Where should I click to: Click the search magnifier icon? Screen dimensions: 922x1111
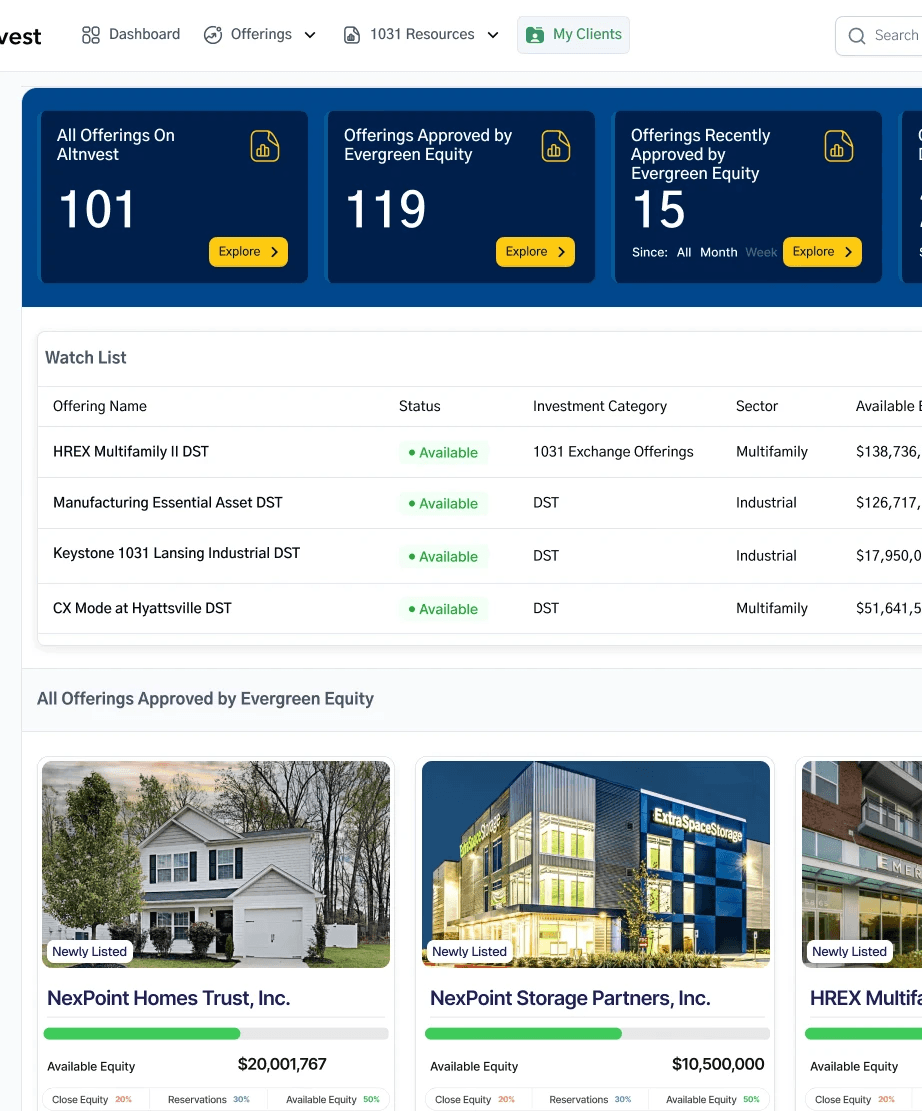pos(857,35)
